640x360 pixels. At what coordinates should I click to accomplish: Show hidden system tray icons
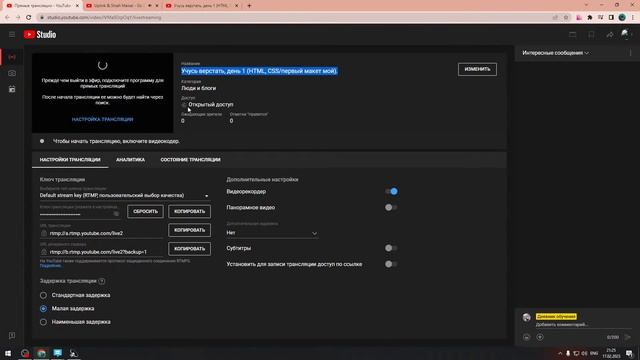tap(560, 353)
